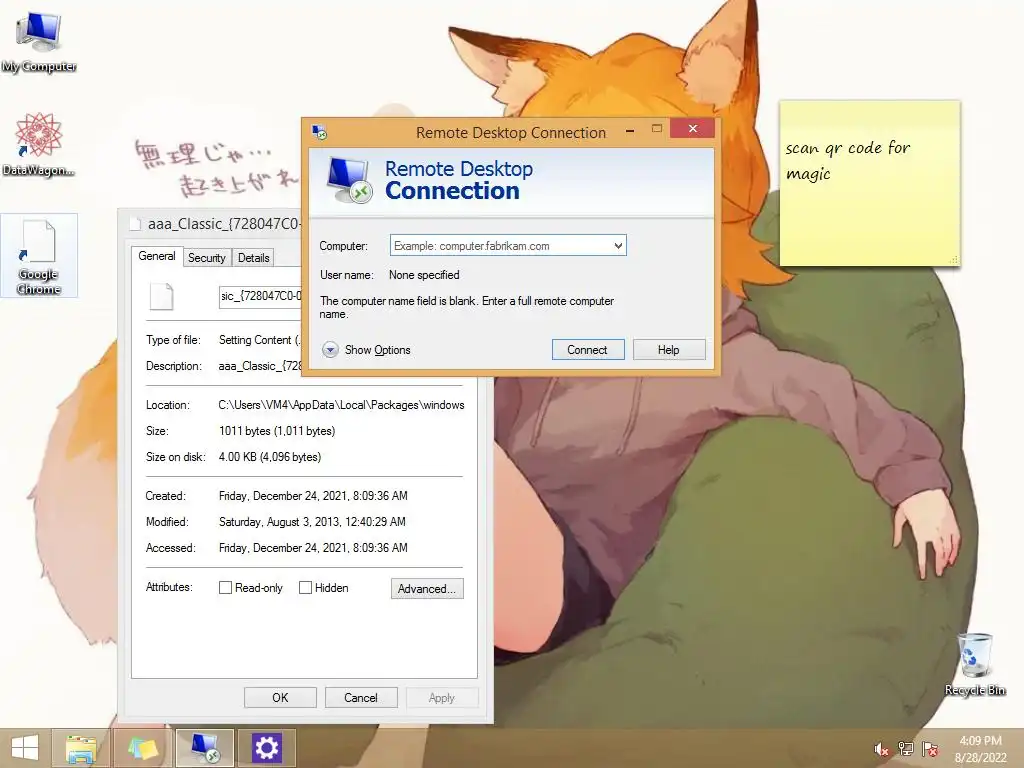1024x768 pixels.
Task: Click the Apply button in Properties
Action: pos(441,697)
